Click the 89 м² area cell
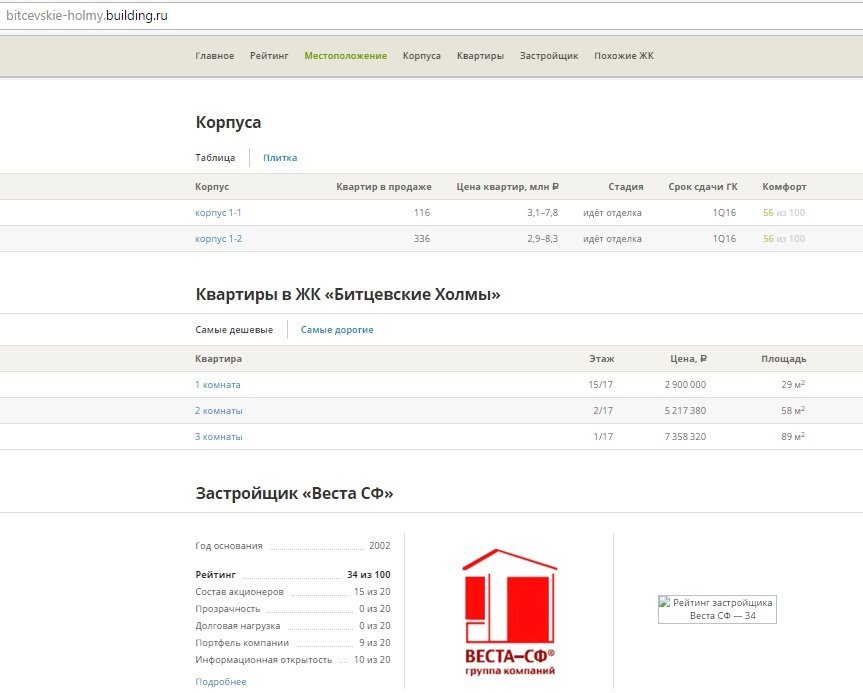Screen dimensions: 863x693 [793, 436]
